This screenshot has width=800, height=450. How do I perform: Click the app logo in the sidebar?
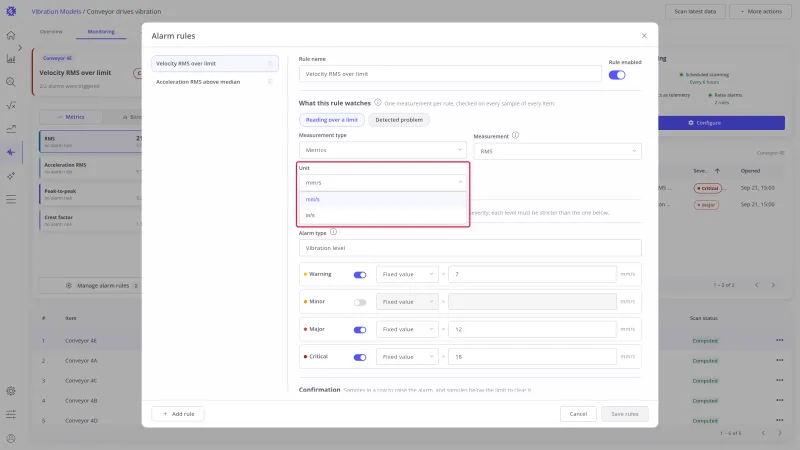[x=11, y=11]
